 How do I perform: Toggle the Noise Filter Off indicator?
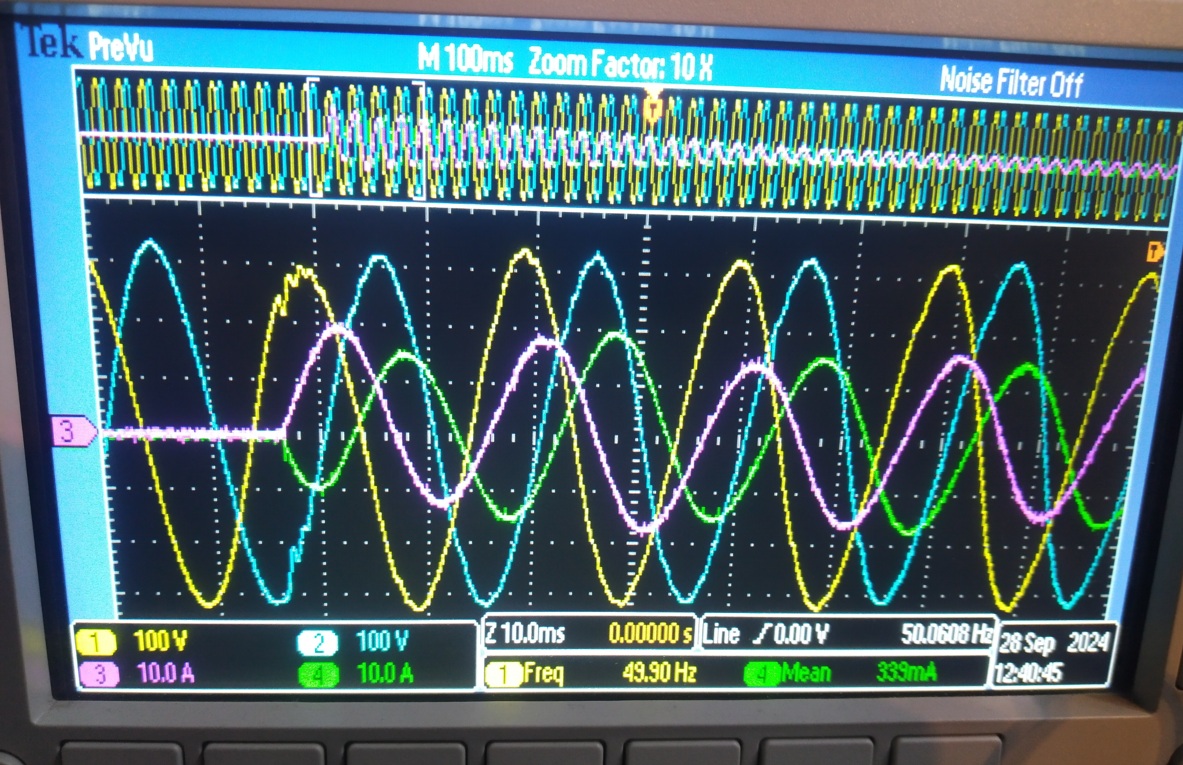tap(1010, 82)
